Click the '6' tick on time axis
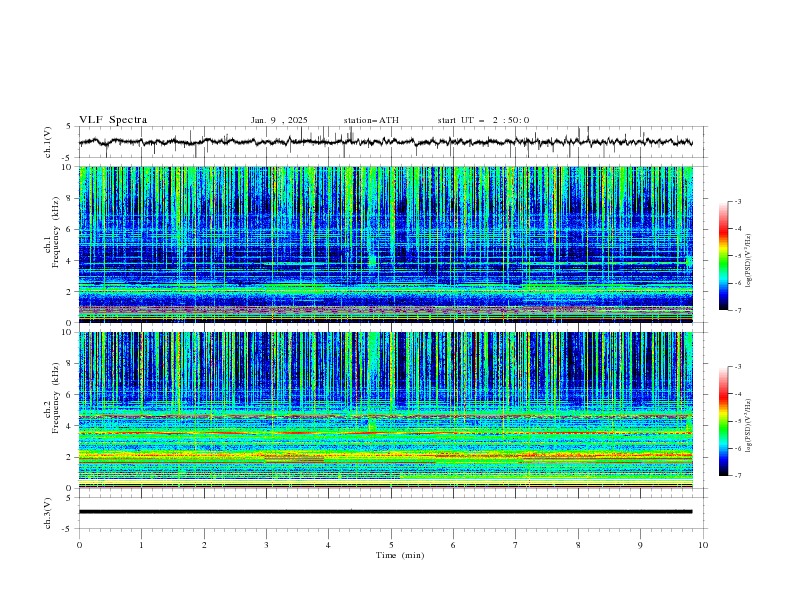 (x=453, y=545)
